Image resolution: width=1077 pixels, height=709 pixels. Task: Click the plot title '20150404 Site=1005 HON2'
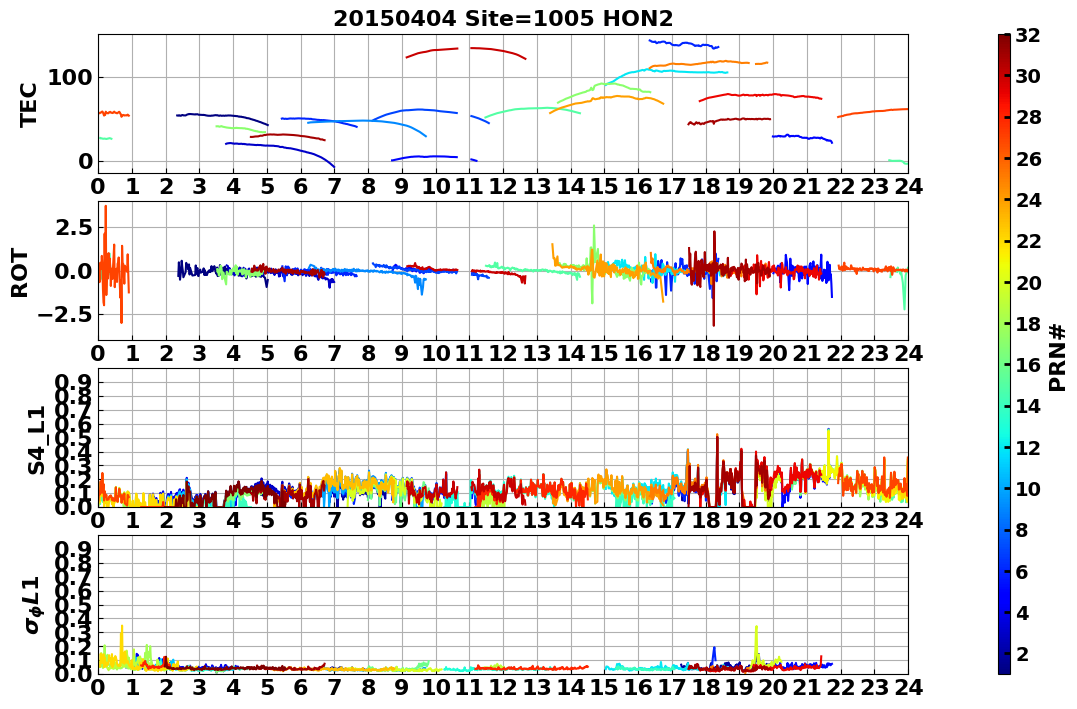tap(503, 19)
